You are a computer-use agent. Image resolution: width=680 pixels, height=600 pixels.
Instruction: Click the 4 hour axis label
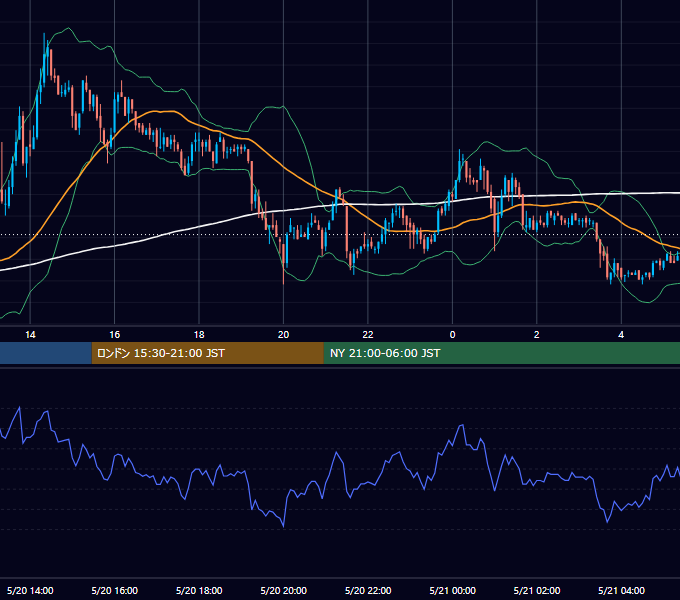[621, 335]
